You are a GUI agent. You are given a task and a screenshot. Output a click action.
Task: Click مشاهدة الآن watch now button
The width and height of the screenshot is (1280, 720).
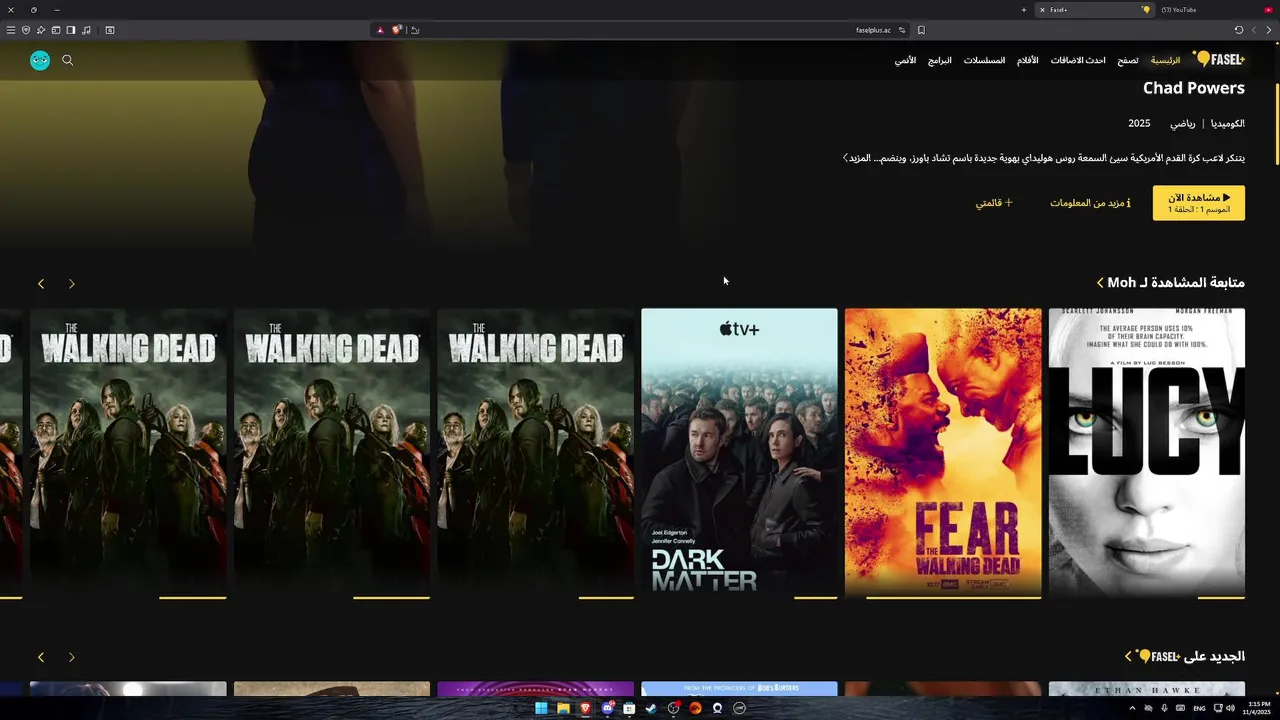(x=1199, y=203)
